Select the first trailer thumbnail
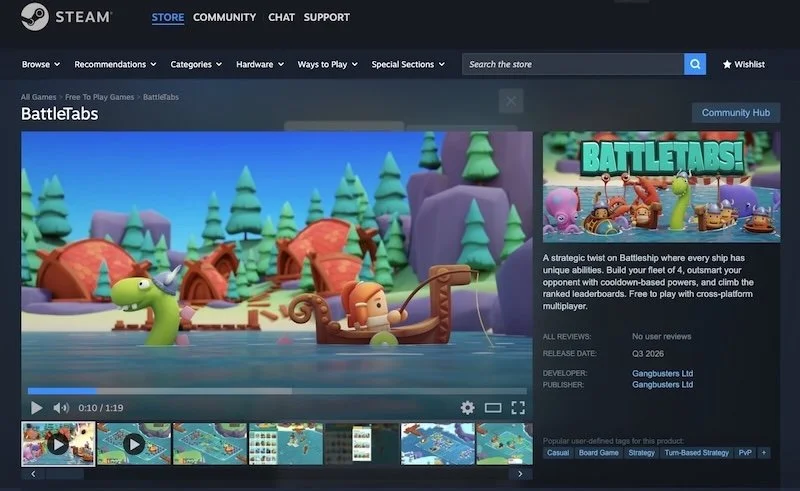Screen dimensions: 800x491 click(x=58, y=444)
